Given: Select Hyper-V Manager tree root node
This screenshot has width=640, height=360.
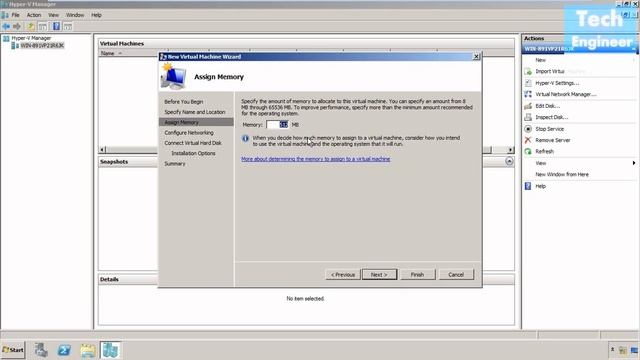Looking at the screenshot, I should pos(31,38).
